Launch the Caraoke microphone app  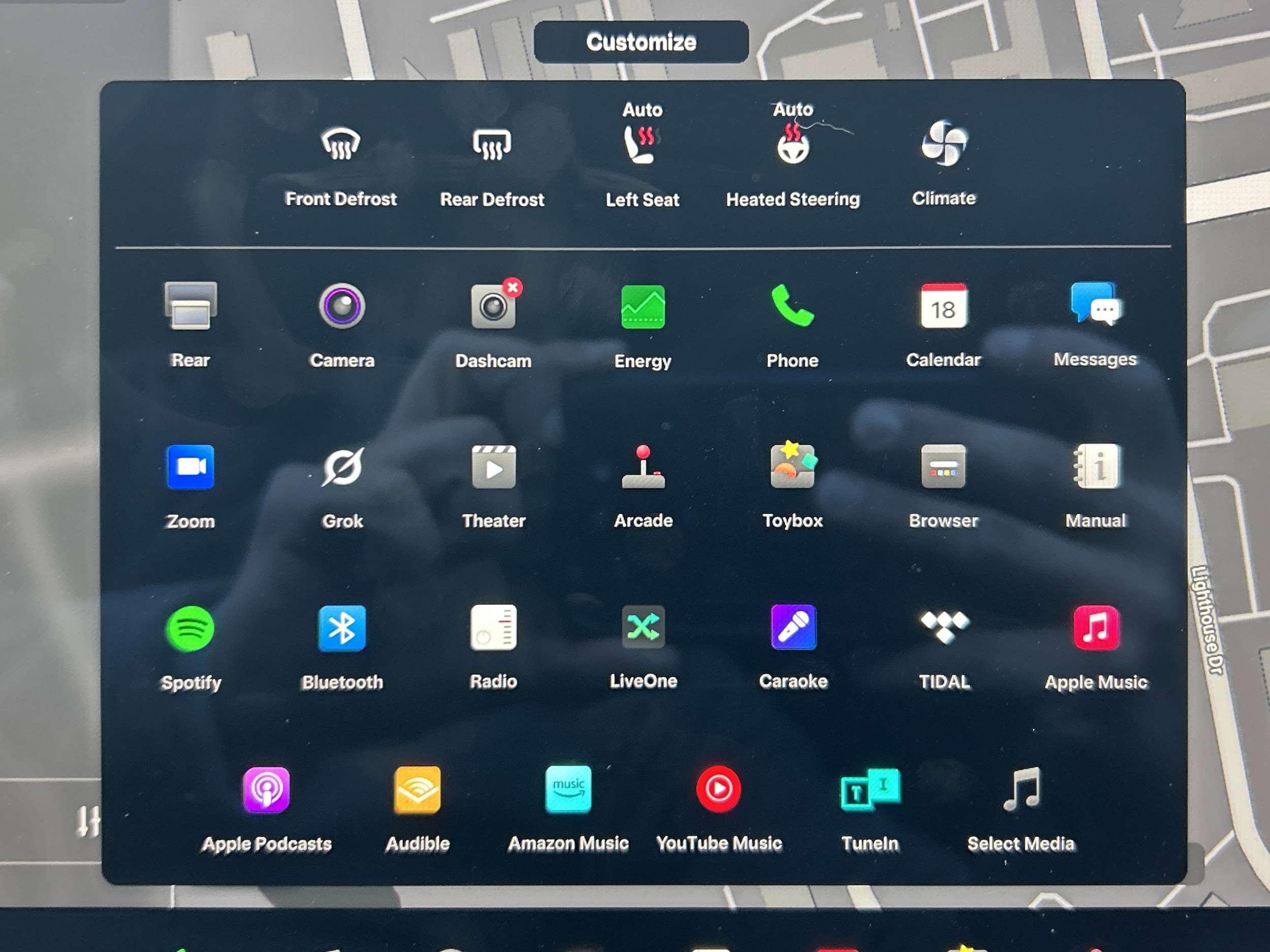point(793,627)
